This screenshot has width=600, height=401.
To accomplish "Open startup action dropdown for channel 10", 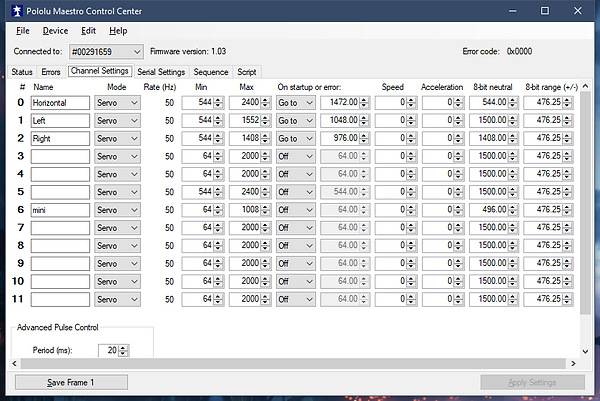I will (296, 281).
